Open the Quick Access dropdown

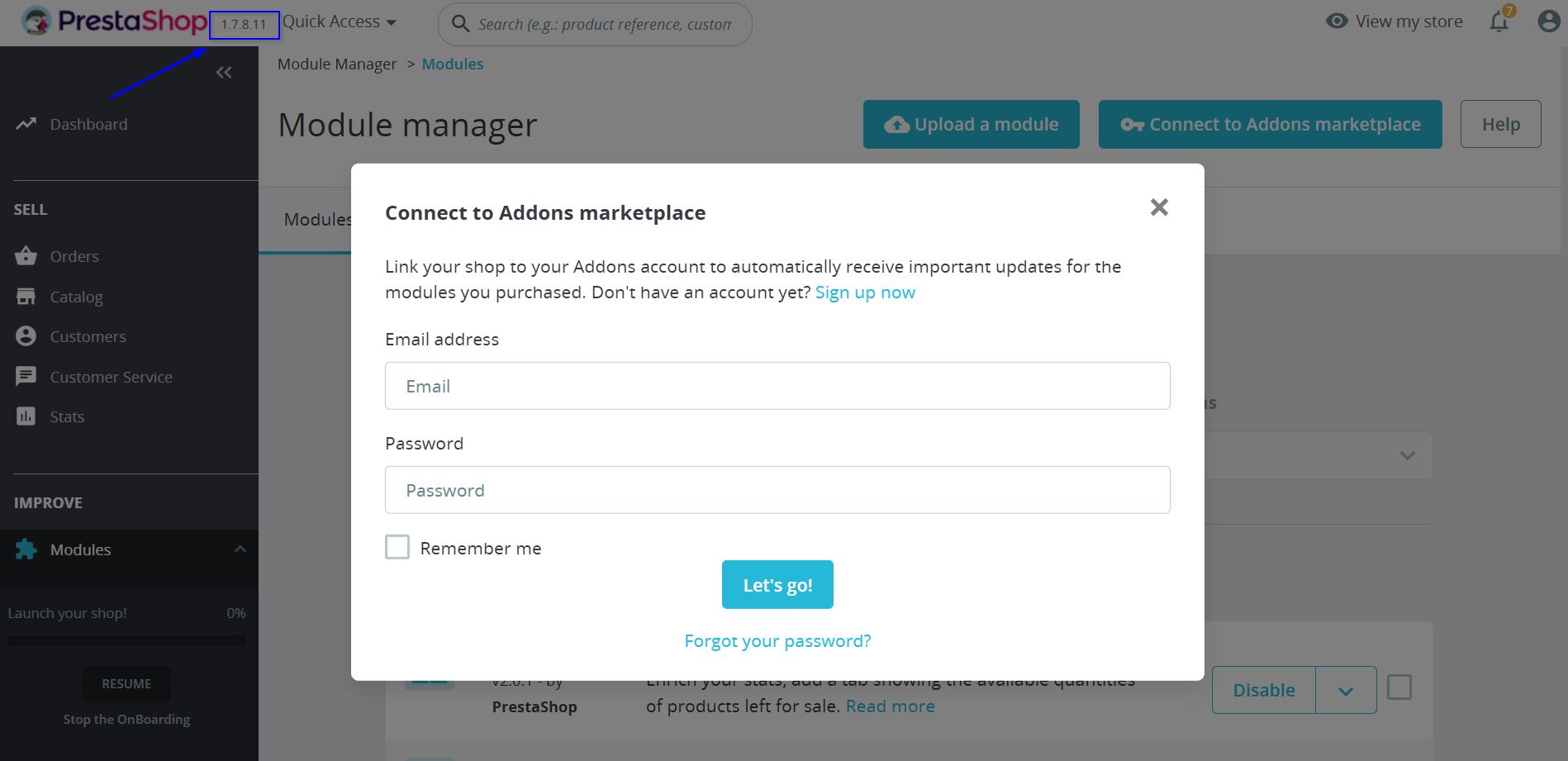coord(340,22)
